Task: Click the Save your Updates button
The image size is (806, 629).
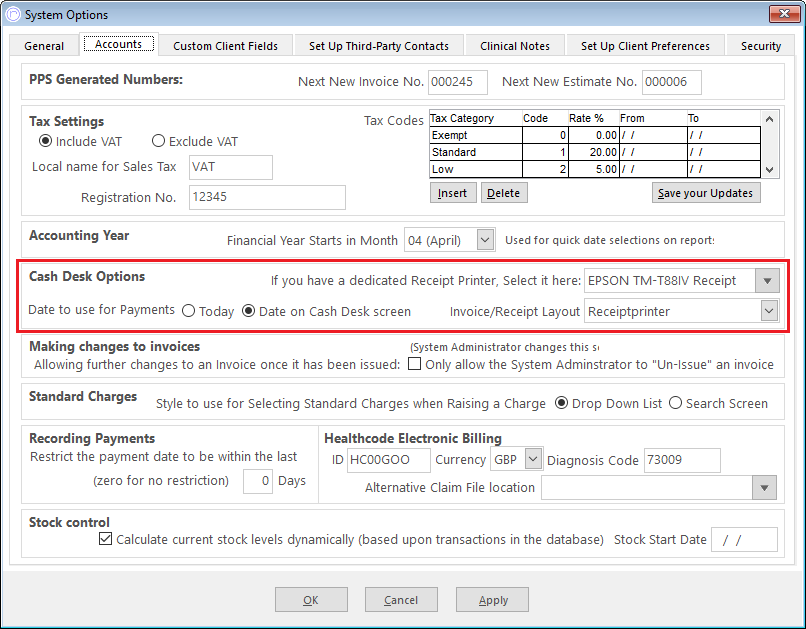Action: (x=706, y=193)
